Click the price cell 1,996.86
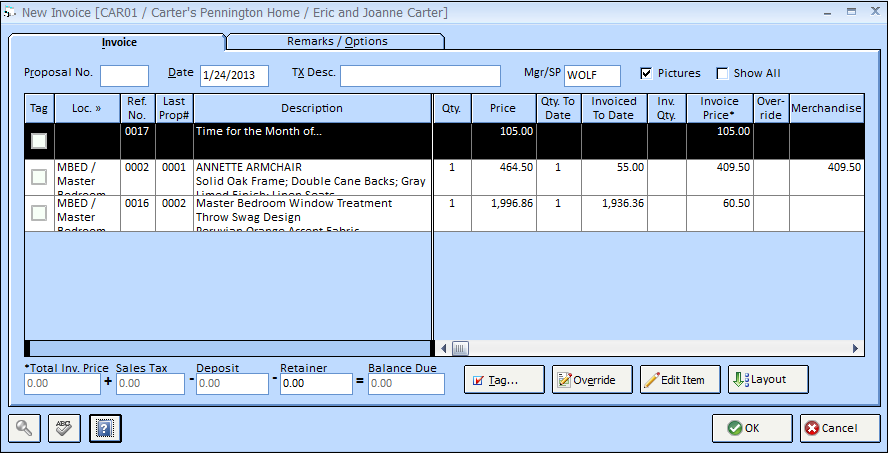 (x=503, y=213)
